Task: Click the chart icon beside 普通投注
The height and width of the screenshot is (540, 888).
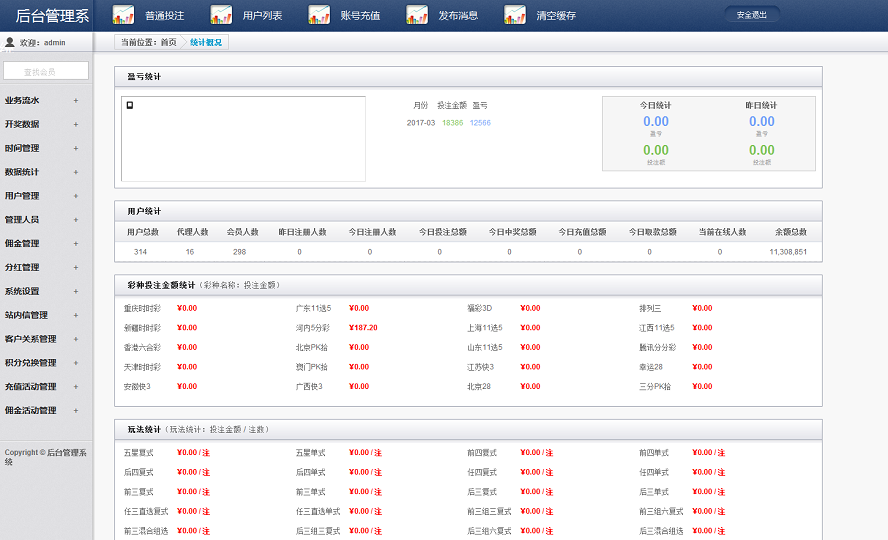Action: (123, 15)
